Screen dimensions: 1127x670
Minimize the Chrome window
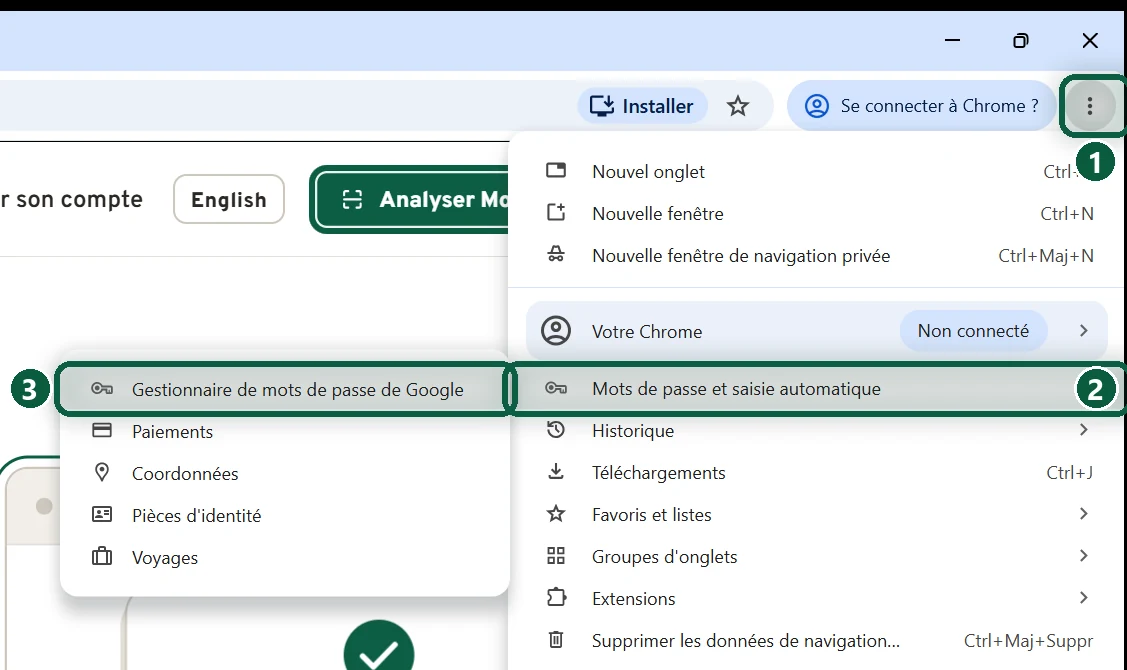pyautogui.click(x=952, y=40)
